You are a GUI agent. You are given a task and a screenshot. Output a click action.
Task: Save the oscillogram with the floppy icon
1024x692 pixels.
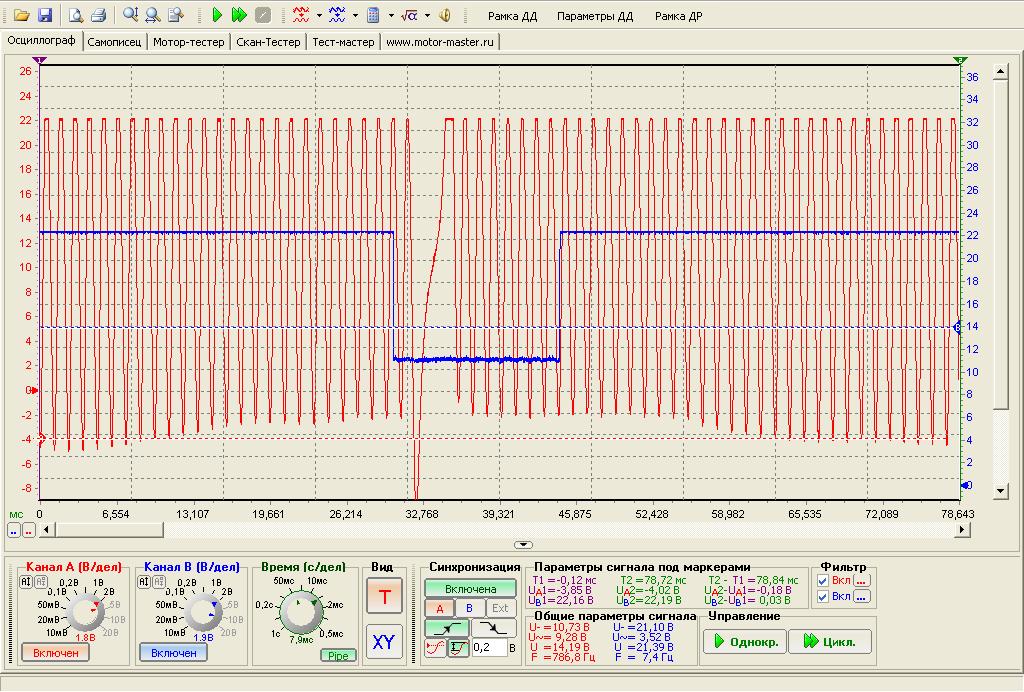[x=44, y=15]
